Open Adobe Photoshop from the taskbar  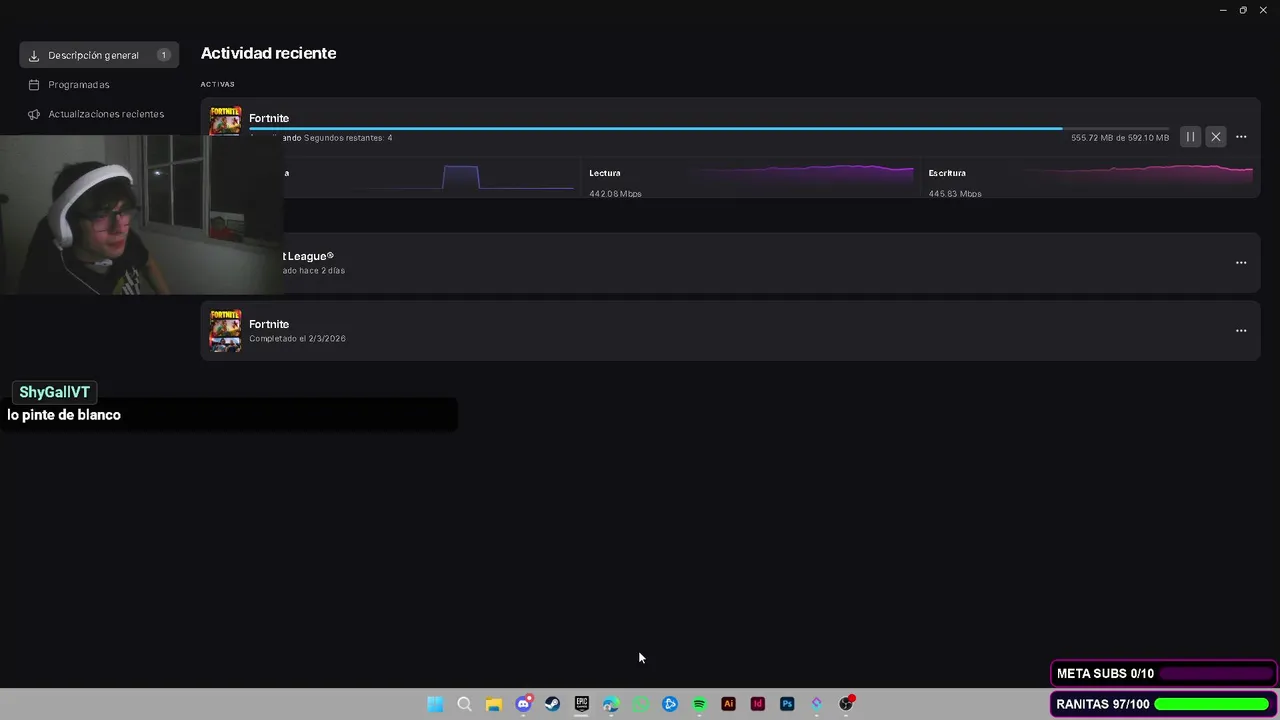(787, 704)
